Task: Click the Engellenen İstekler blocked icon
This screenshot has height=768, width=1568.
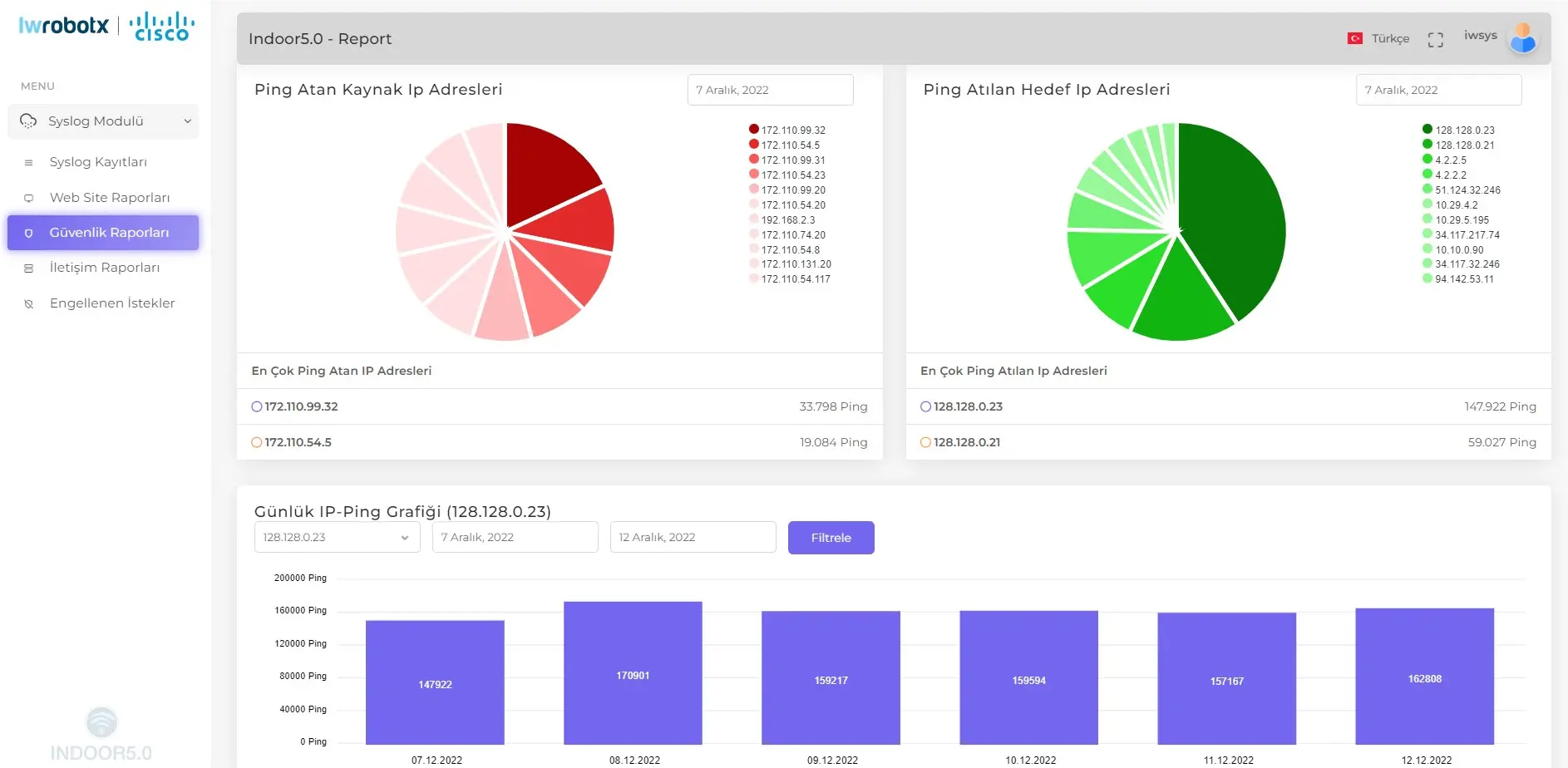Action: 29,304
